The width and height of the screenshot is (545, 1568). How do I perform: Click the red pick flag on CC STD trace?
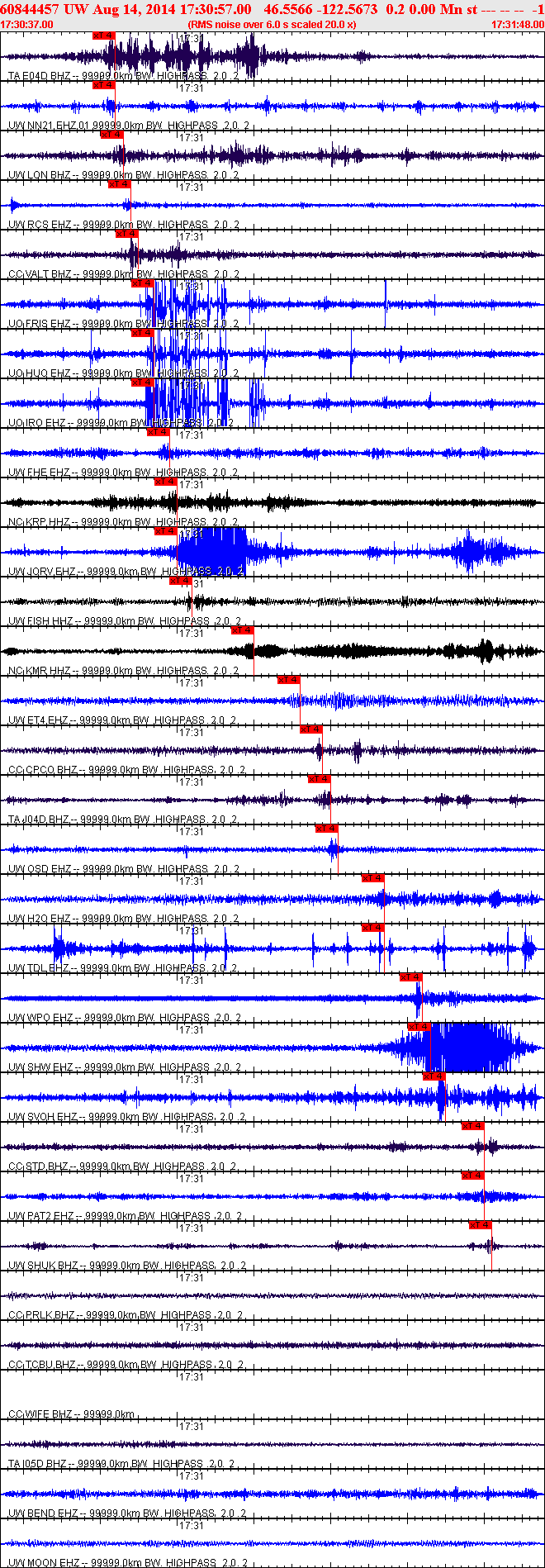pyautogui.click(x=472, y=1126)
